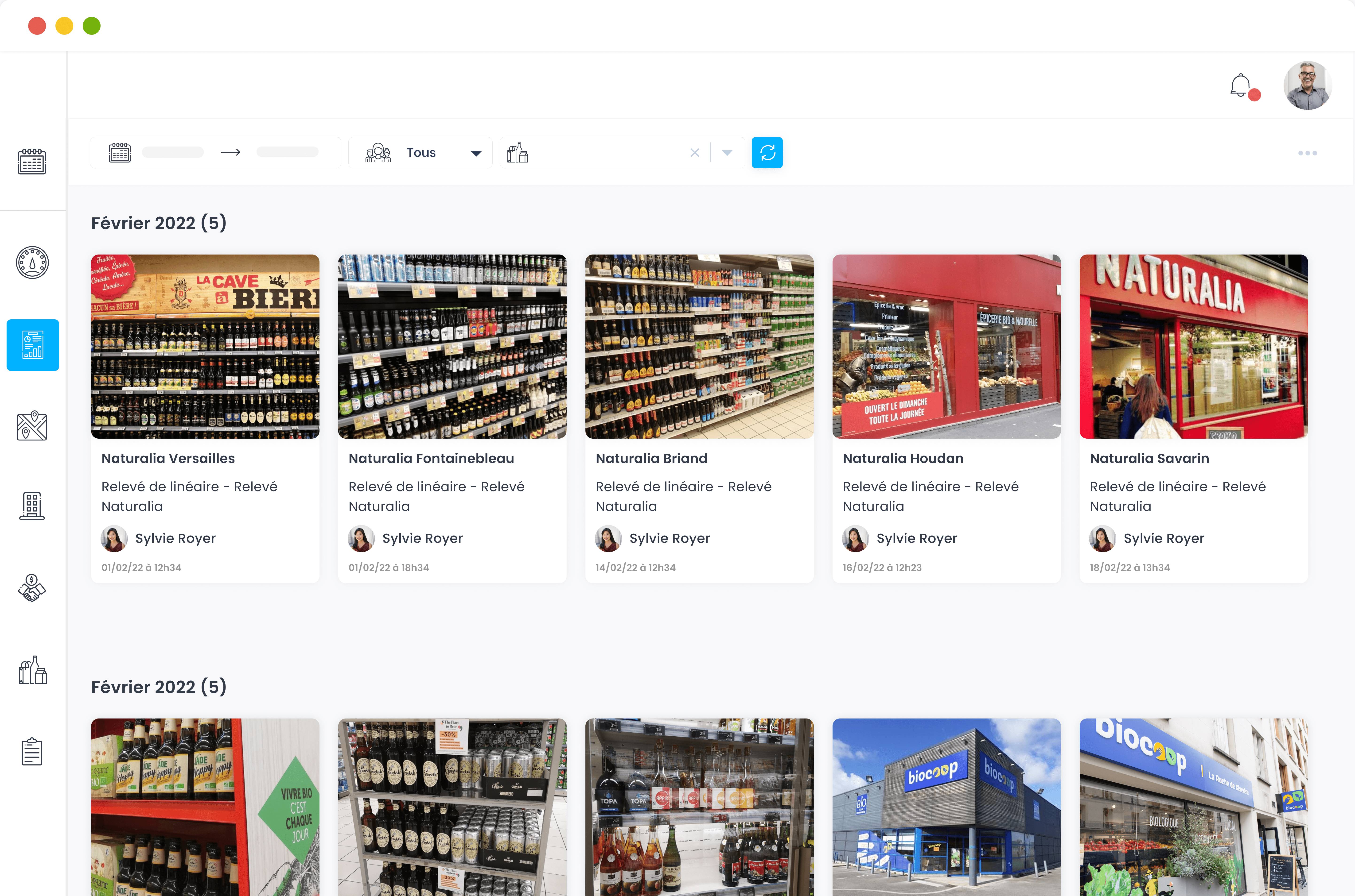This screenshot has width=1355, height=896.
Task: Click the blue refresh button
Action: [x=767, y=153]
